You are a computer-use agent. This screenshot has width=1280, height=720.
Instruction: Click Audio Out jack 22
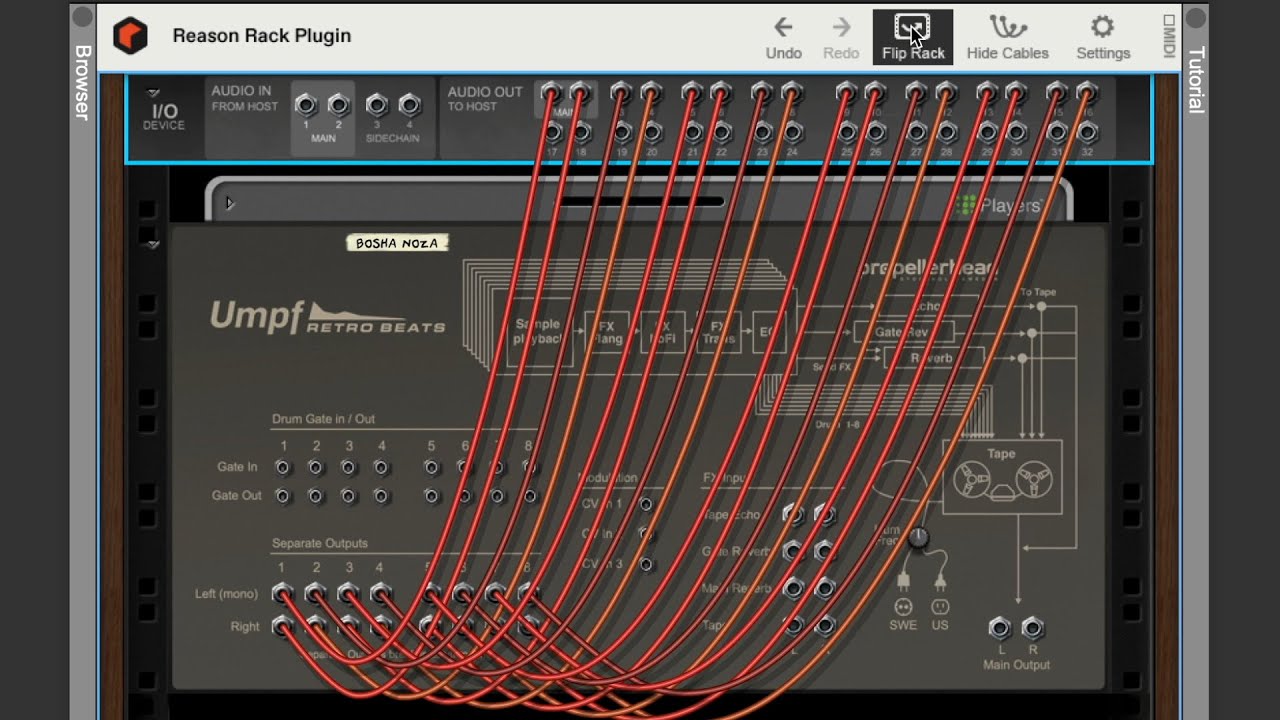pyautogui.click(x=721, y=133)
